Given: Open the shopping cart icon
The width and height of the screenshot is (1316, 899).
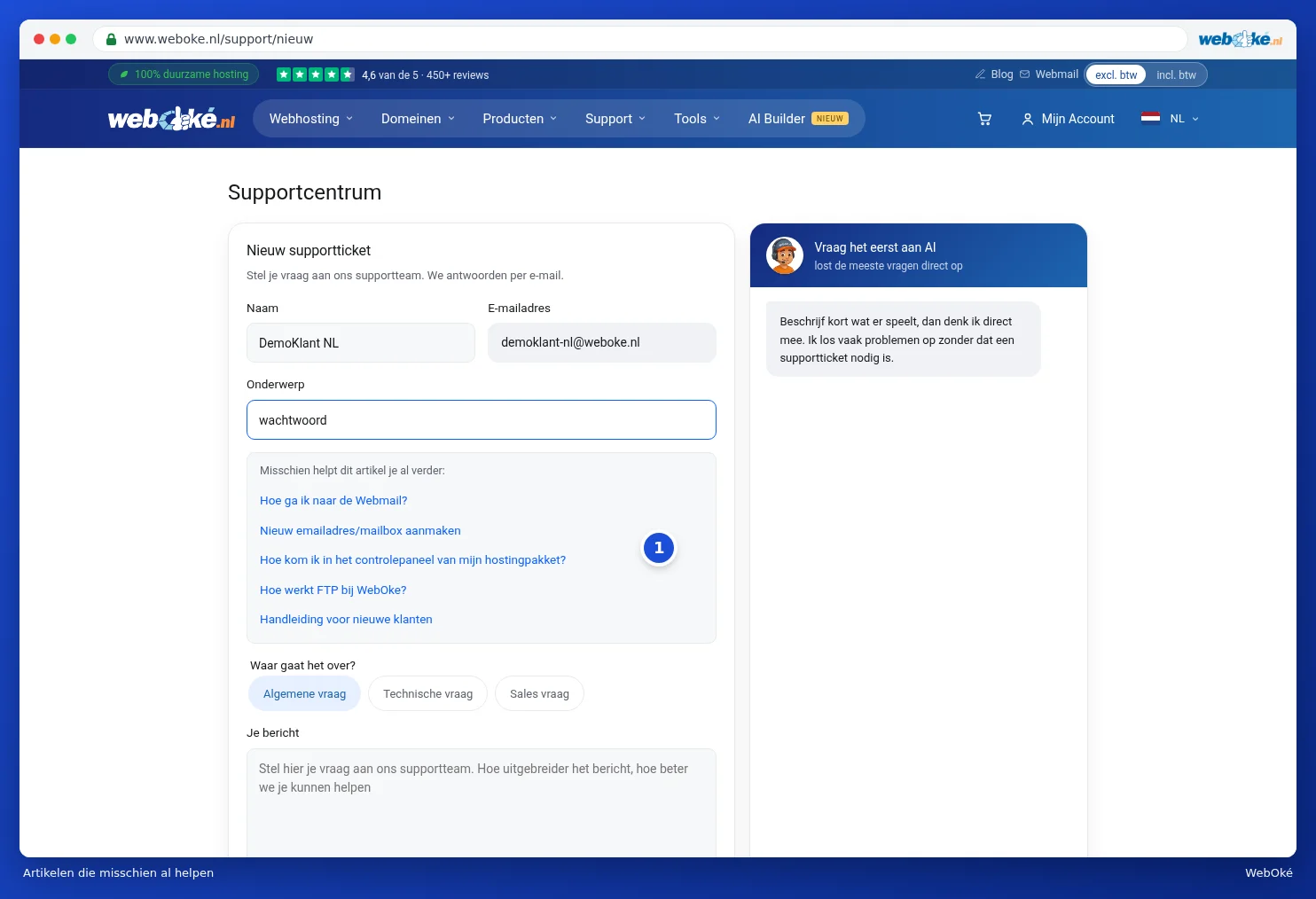Looking at the screenshot, I should pyautogui.click(x=984, y=119).
